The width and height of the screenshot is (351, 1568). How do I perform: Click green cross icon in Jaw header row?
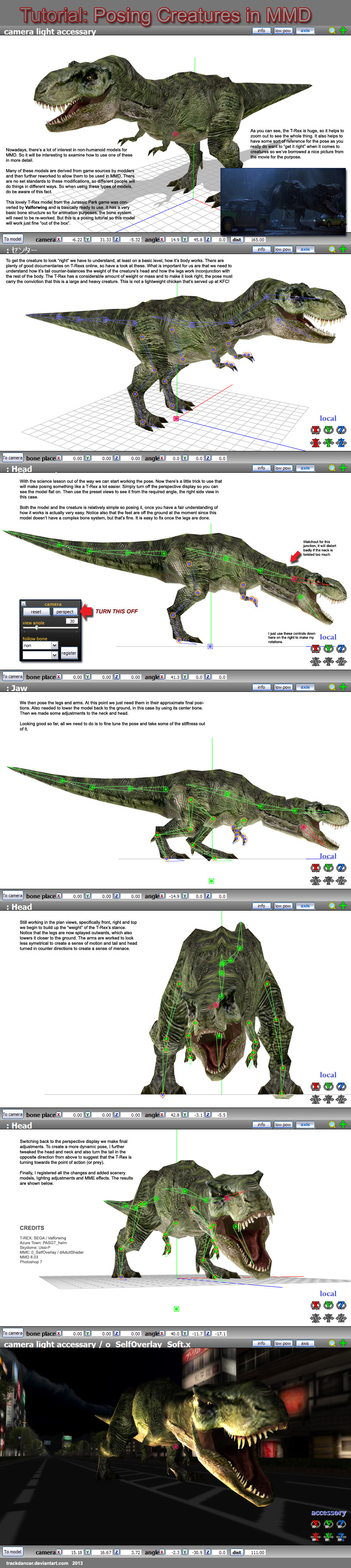pos(343,687)
